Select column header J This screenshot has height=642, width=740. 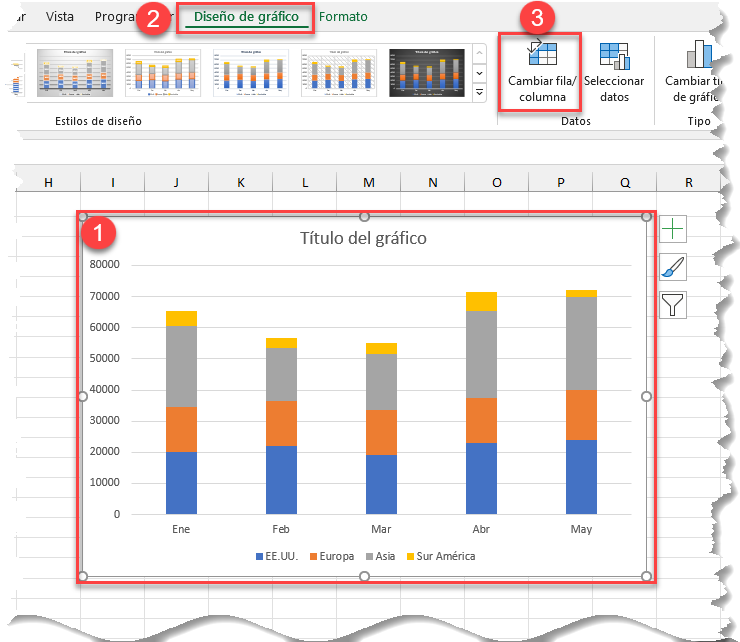pyautogui.click(x=177, y=183)
